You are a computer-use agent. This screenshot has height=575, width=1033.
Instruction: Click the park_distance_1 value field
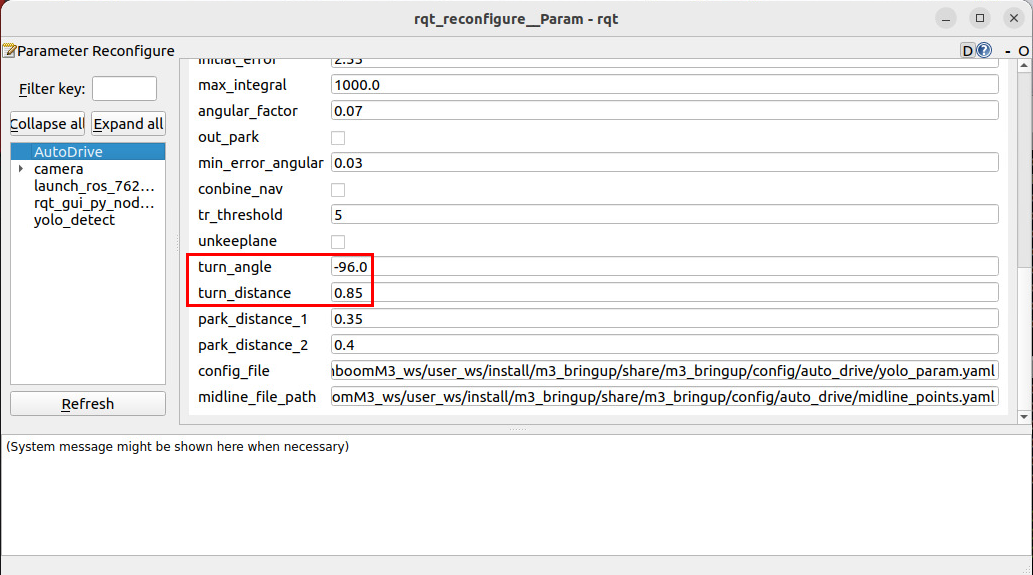point(665,319)
